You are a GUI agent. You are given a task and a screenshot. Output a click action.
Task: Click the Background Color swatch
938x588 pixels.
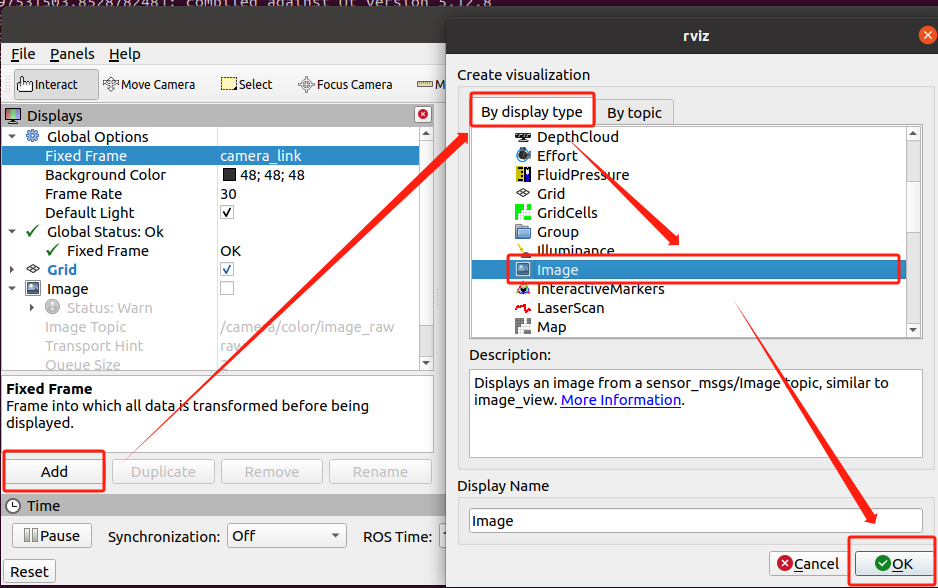point(229,175)
